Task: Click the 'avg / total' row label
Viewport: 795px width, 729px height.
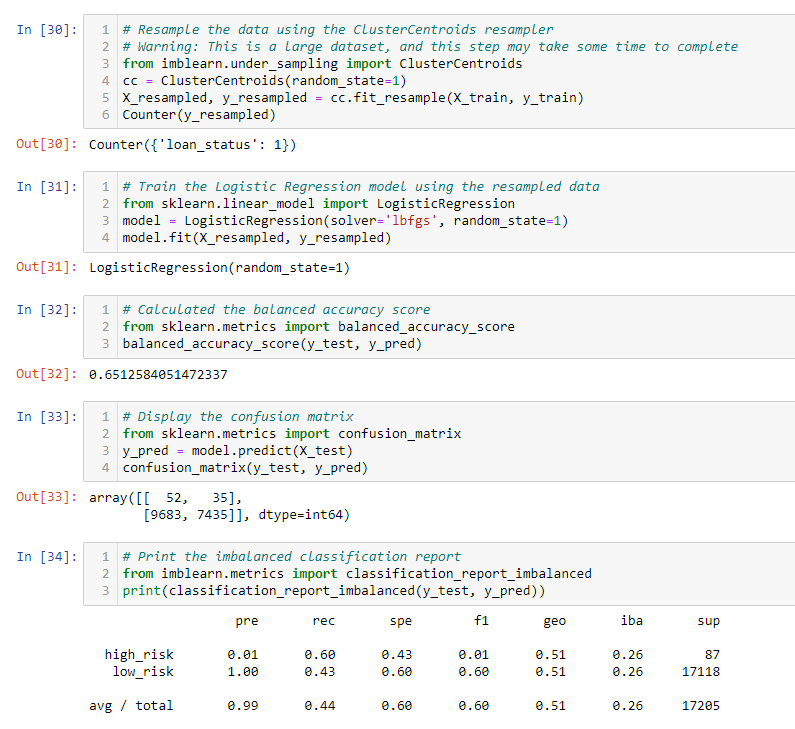Action: [x=131, y=706]
